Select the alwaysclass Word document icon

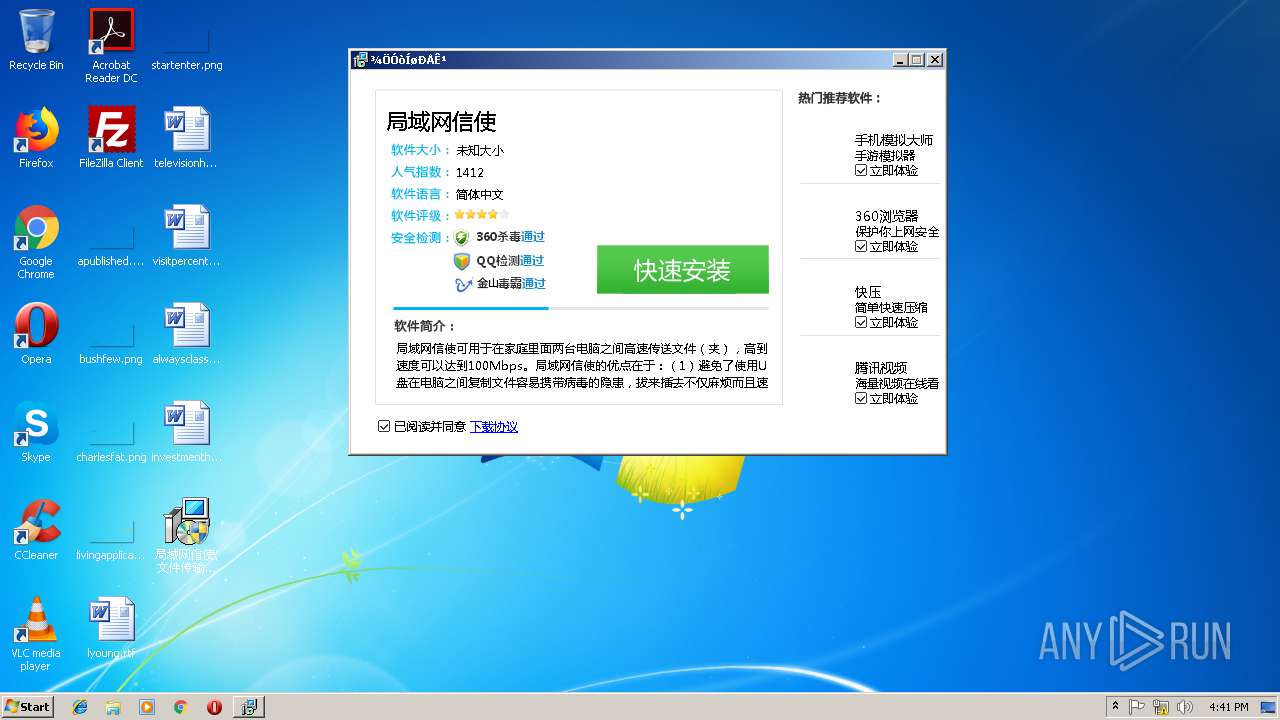pyautogui.click(x=186, y=335)
